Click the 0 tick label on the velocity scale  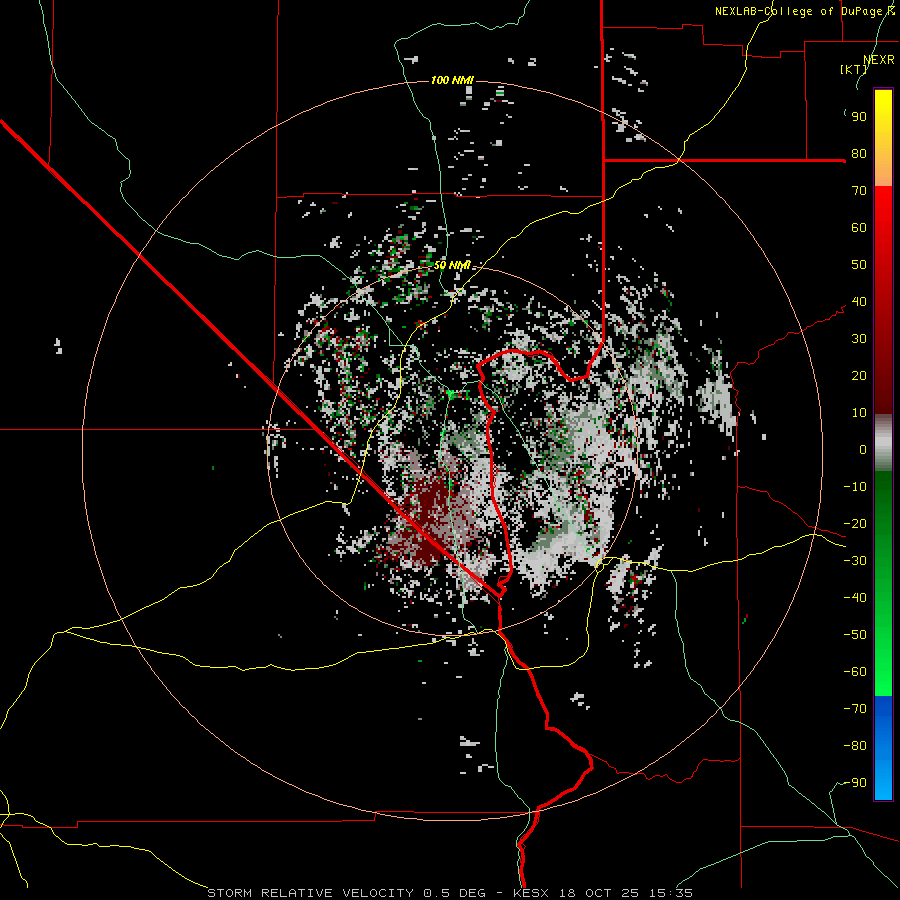click(863, 449)
